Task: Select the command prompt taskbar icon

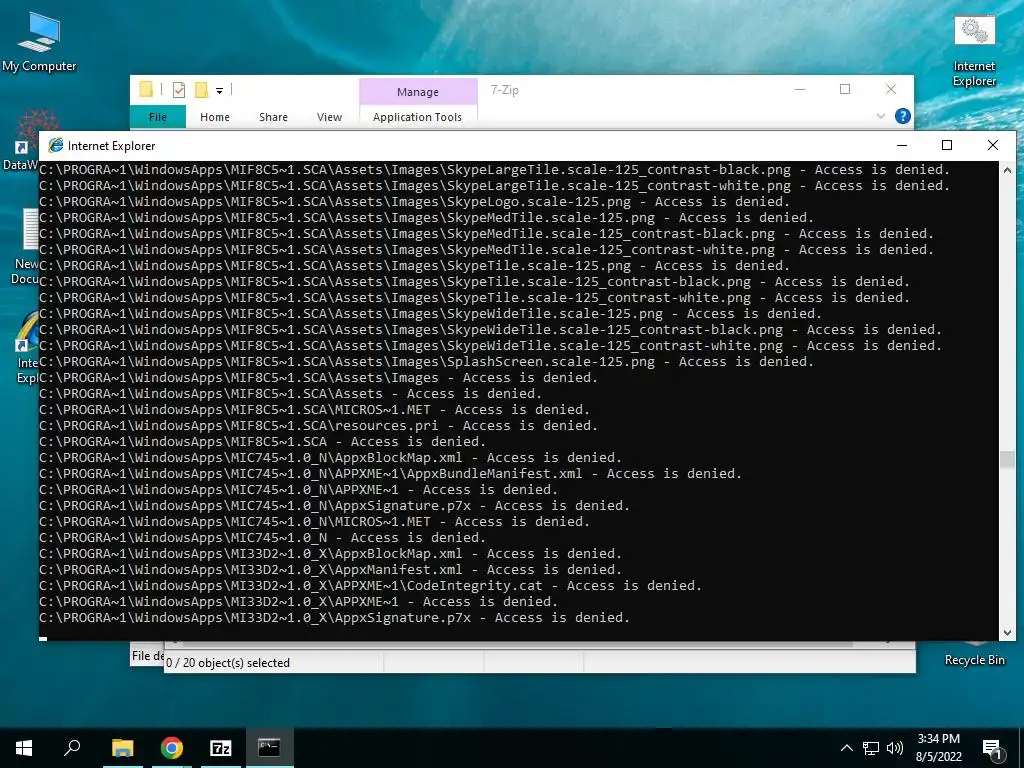Action: point(269,748)
